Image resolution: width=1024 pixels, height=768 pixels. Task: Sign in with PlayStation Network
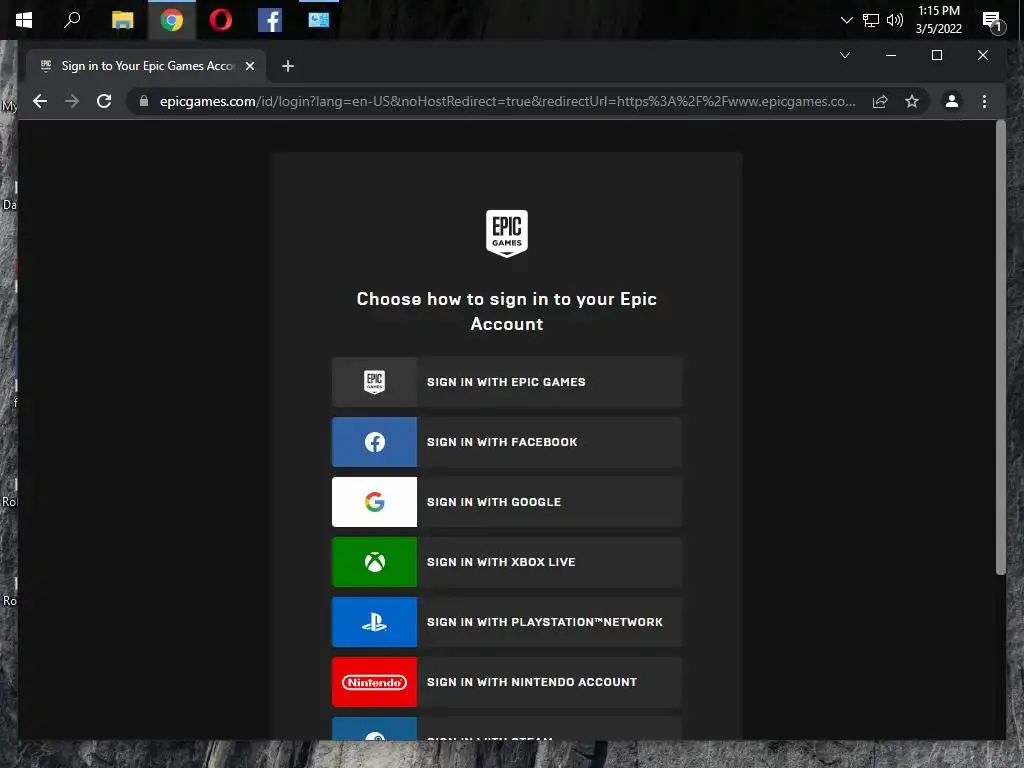tap(507, 622)
